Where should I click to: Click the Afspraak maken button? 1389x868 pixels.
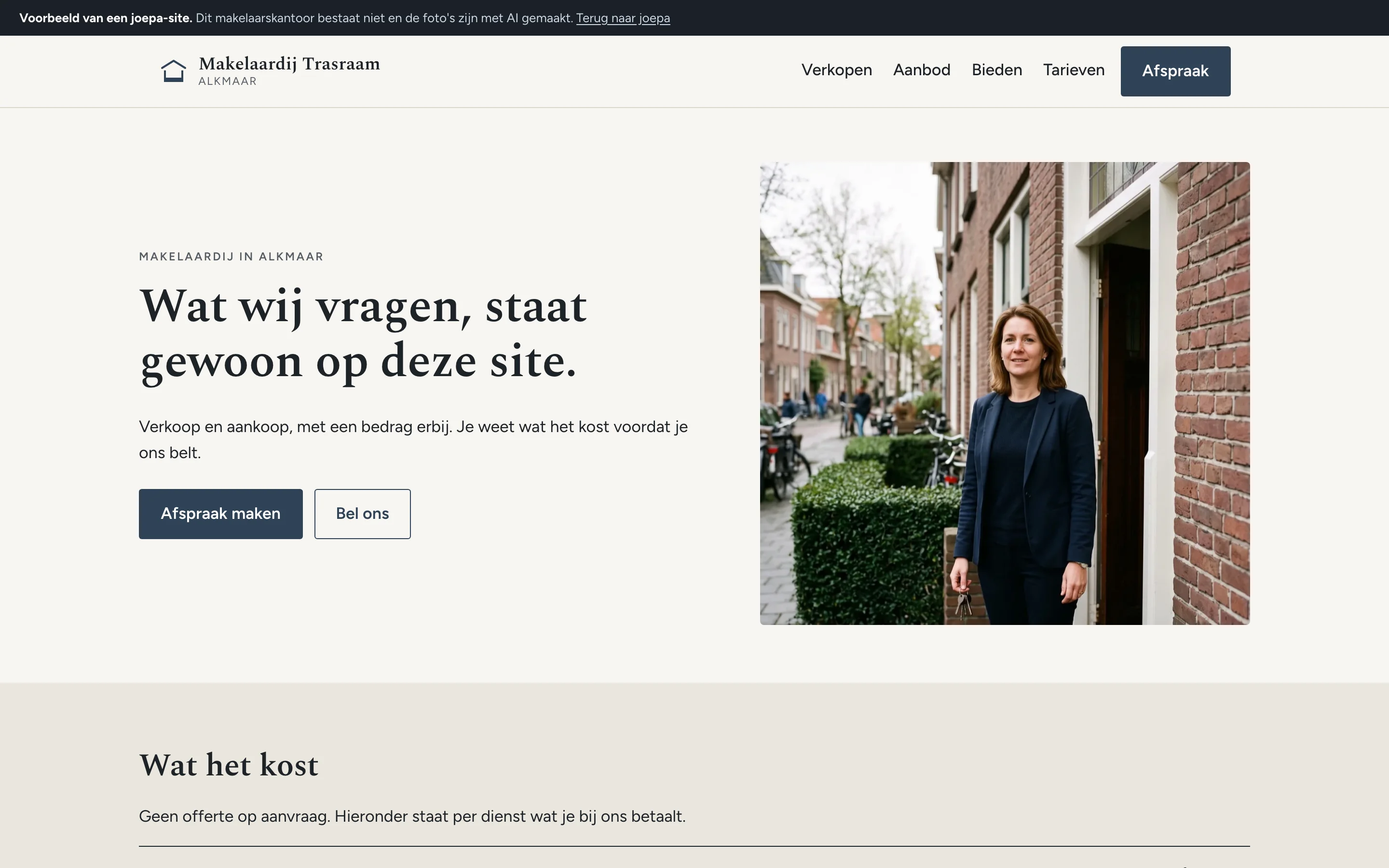[x=220, y=514]
